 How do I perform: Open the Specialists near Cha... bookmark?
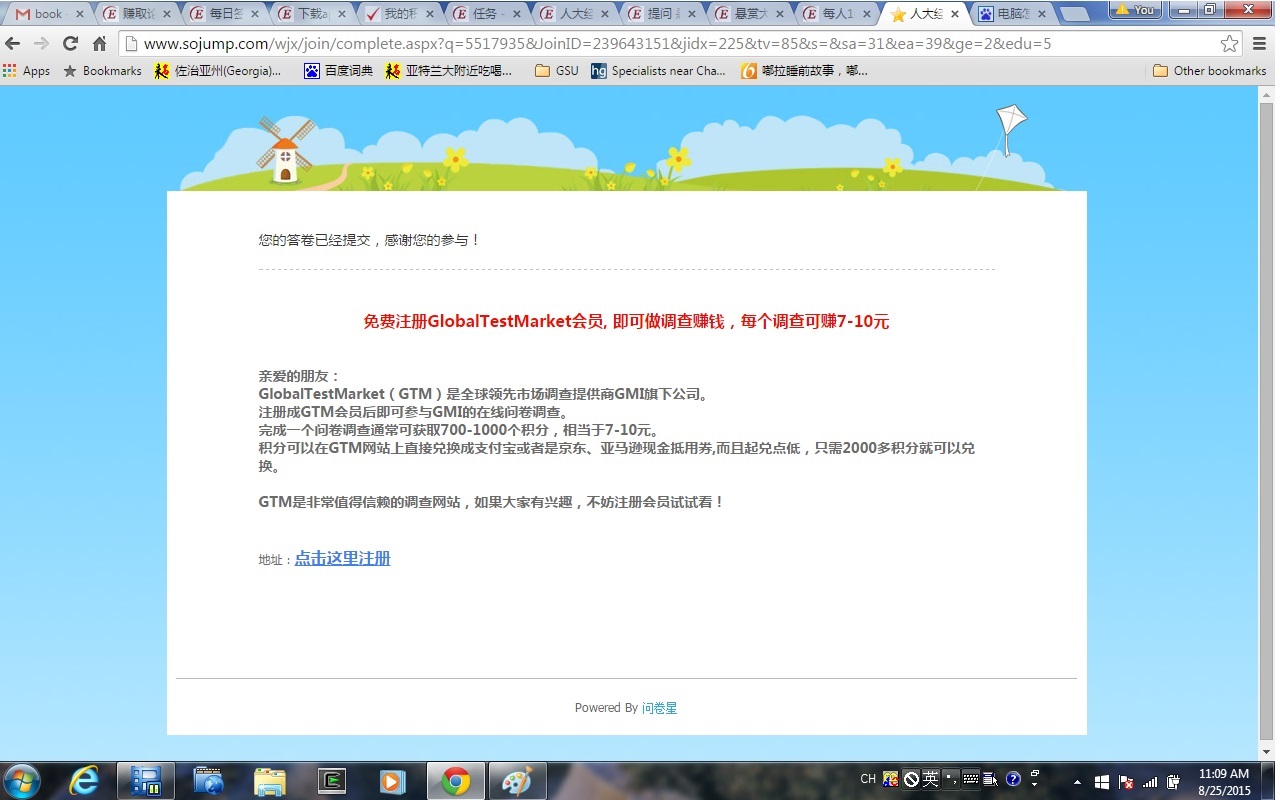tap(659, 71)
